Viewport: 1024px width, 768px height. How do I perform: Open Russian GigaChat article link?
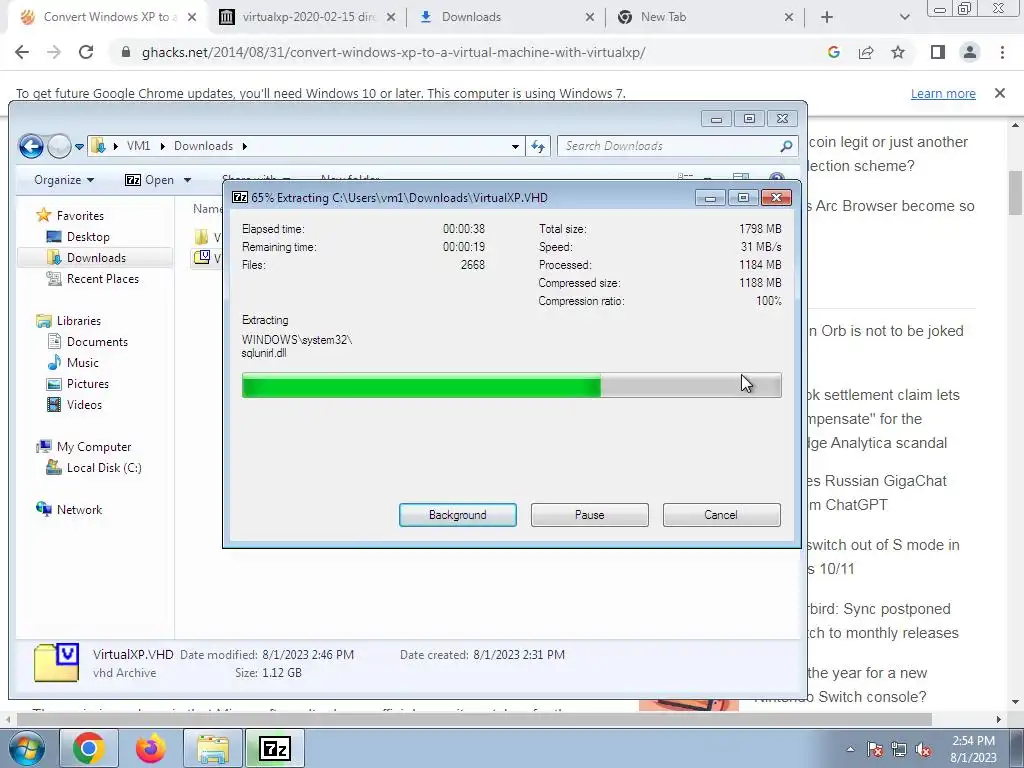[876, 493]
